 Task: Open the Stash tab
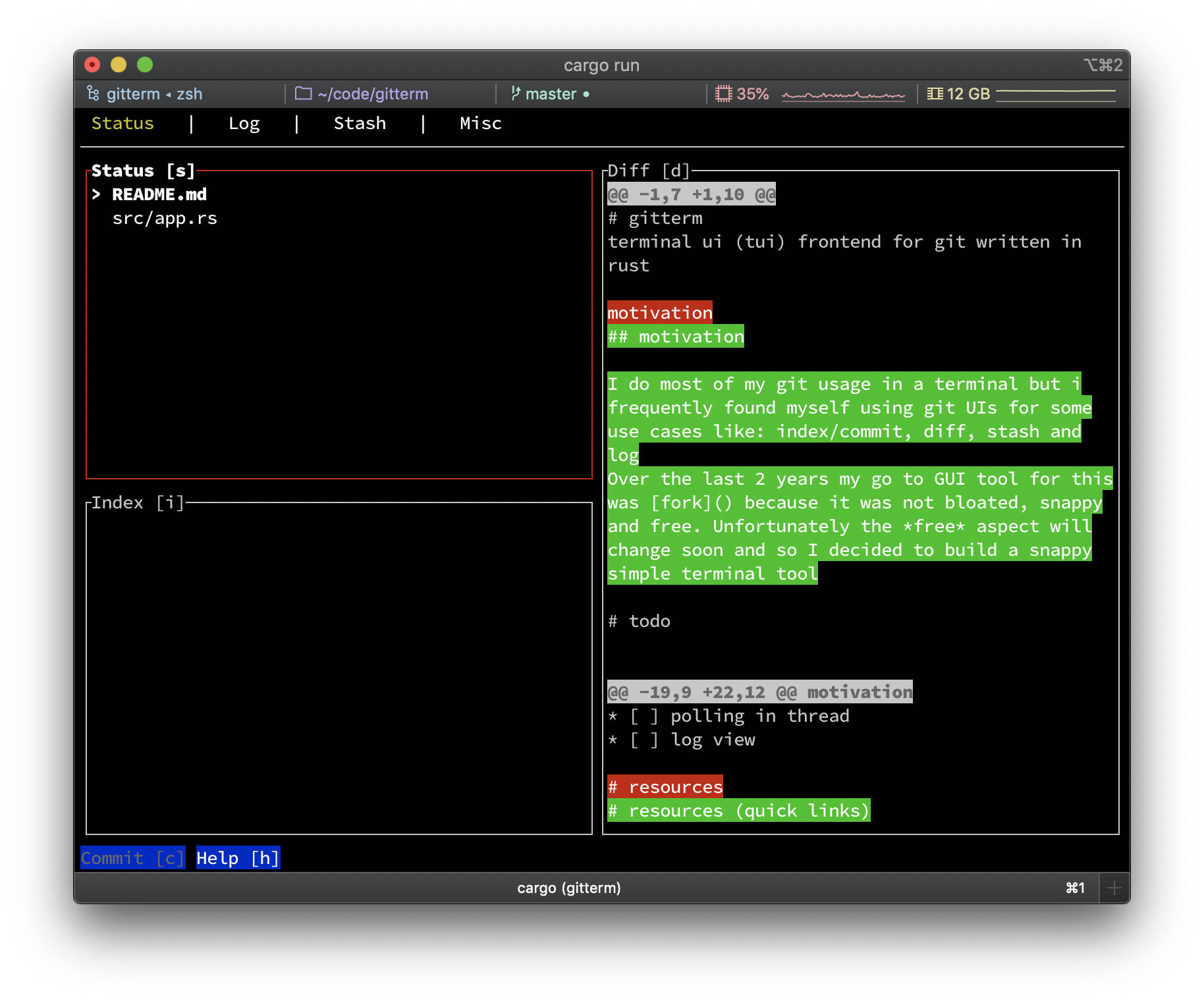coord(360,123)
